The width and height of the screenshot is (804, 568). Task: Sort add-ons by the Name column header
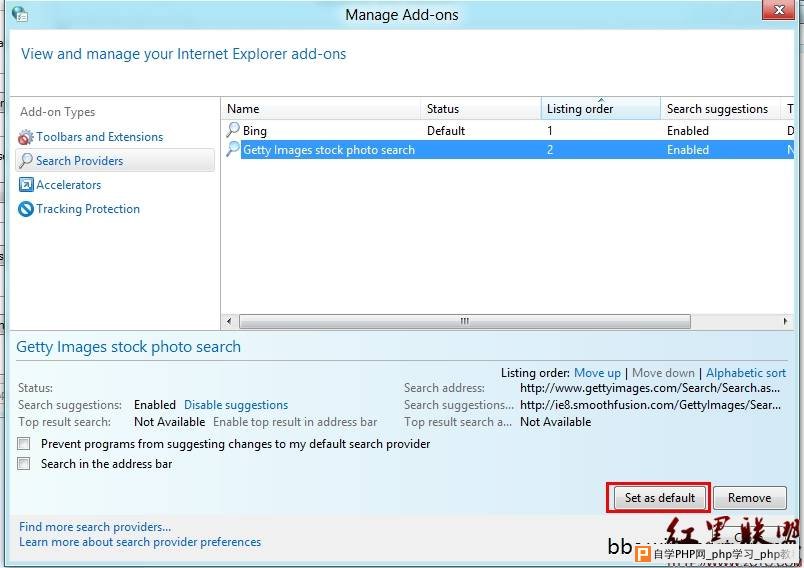point(320,109)
